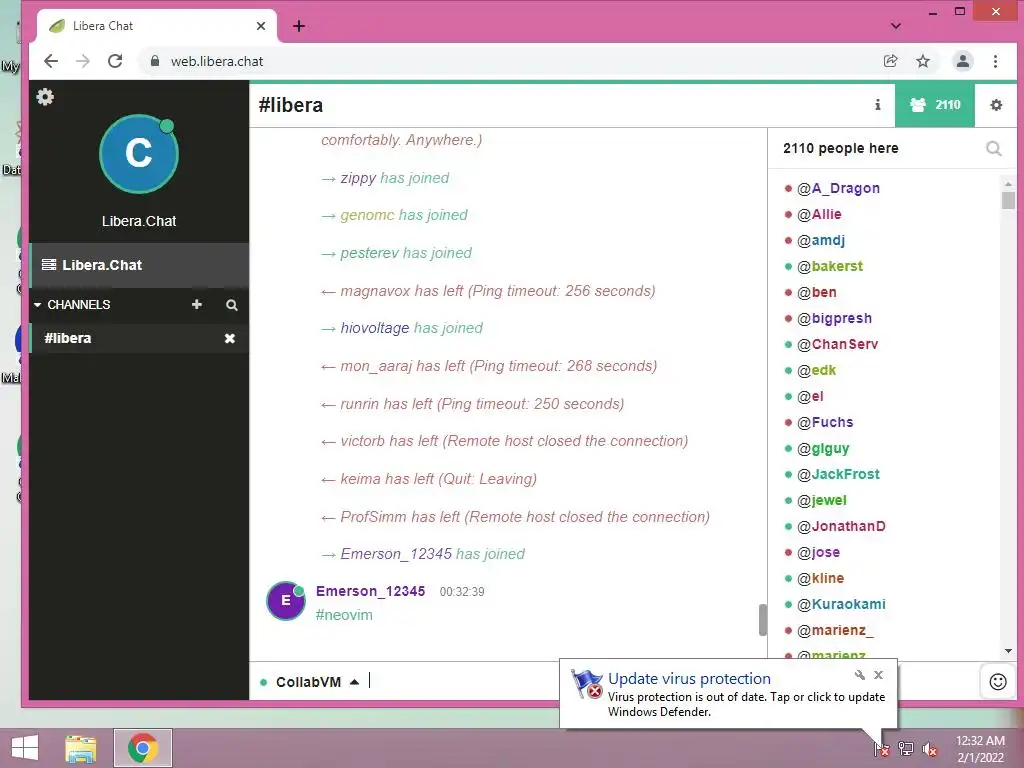Click the chat message area scrollbar
1024x768 pixels.
[x=762, y=620]
